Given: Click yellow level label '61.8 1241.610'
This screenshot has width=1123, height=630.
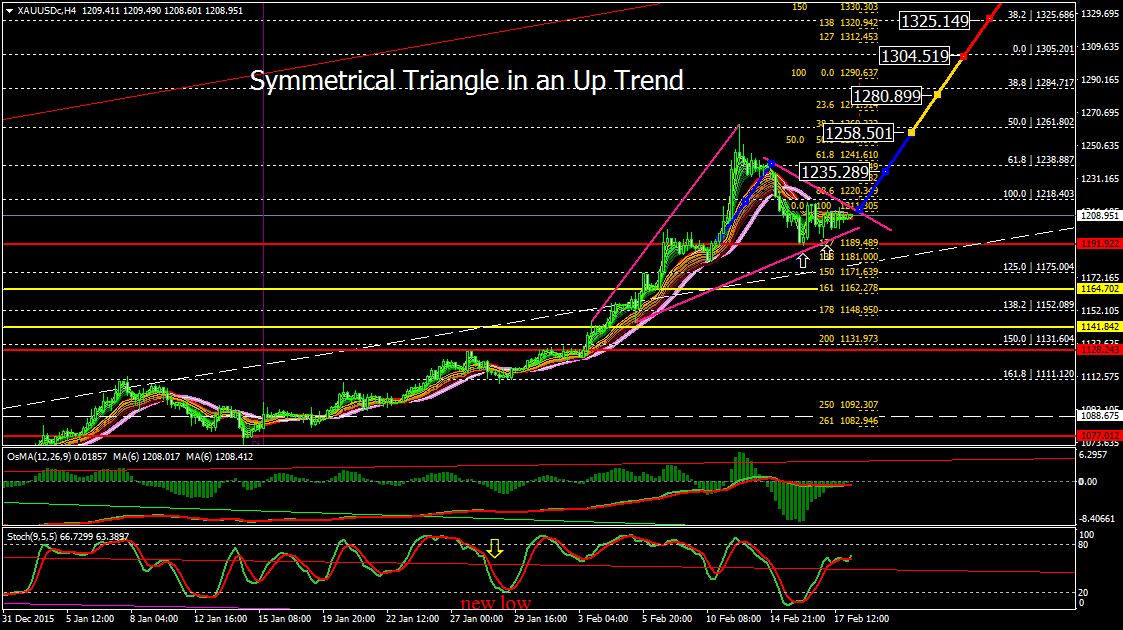Looking at the screenshot, I should click(x=847, y=155).
